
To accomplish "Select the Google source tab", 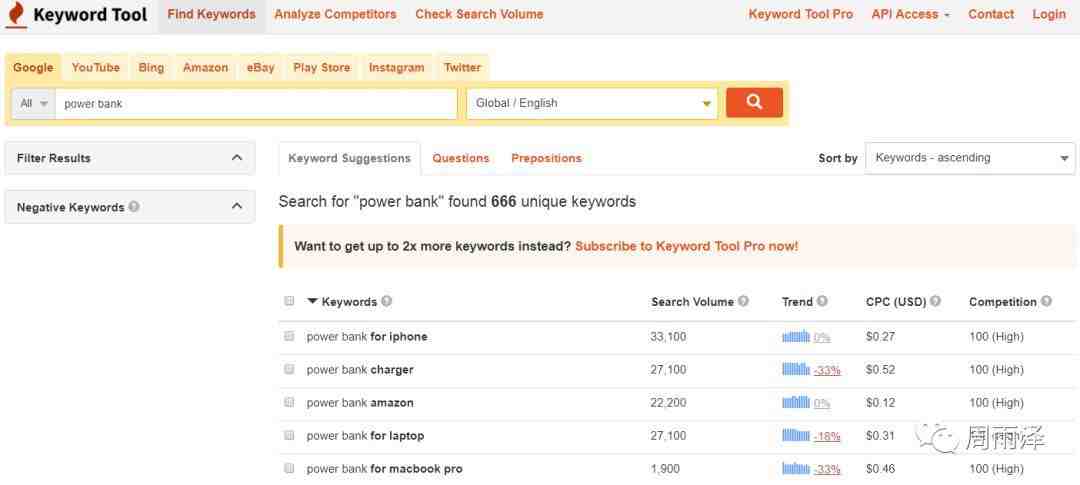I will (x=33, y=68).
